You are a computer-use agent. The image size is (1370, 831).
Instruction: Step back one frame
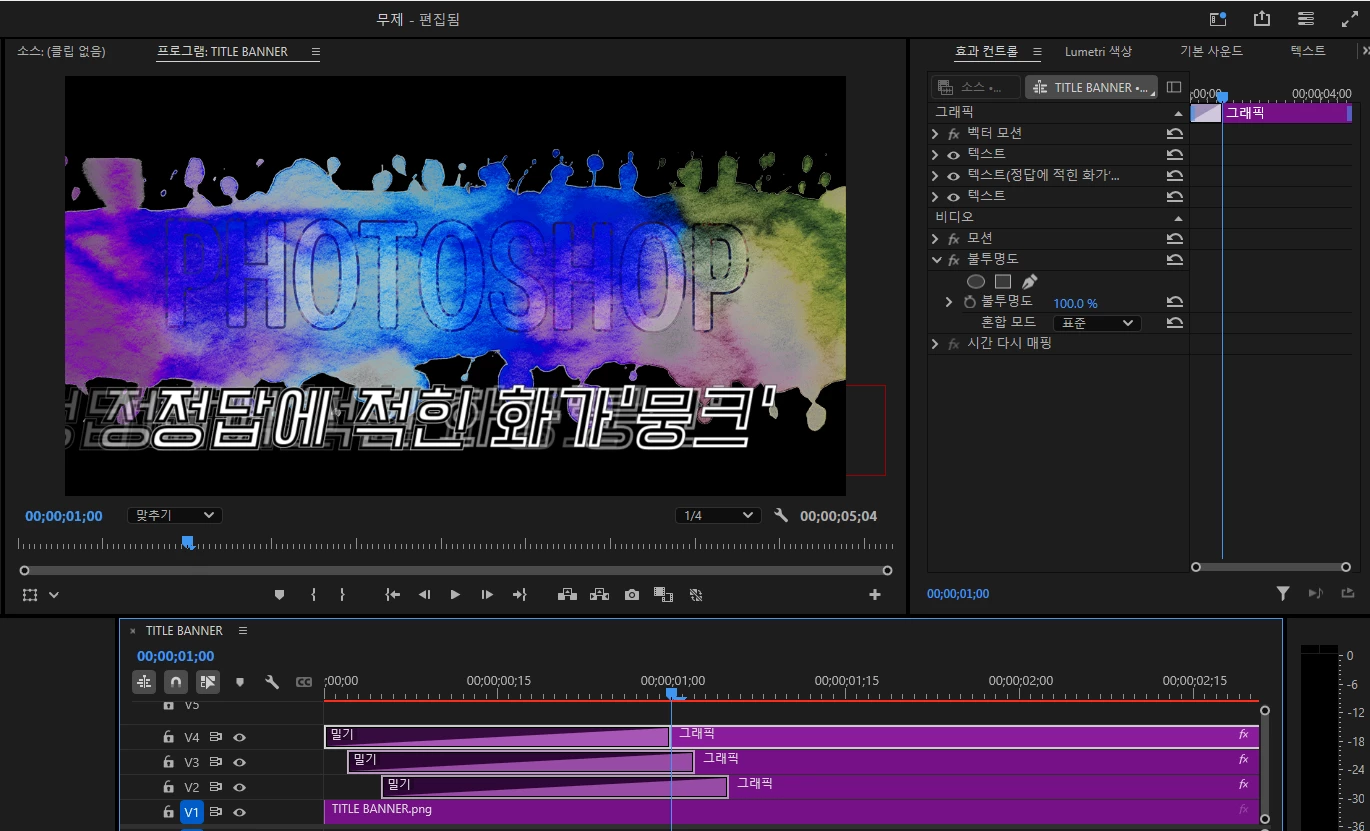[x=424, y=594]
